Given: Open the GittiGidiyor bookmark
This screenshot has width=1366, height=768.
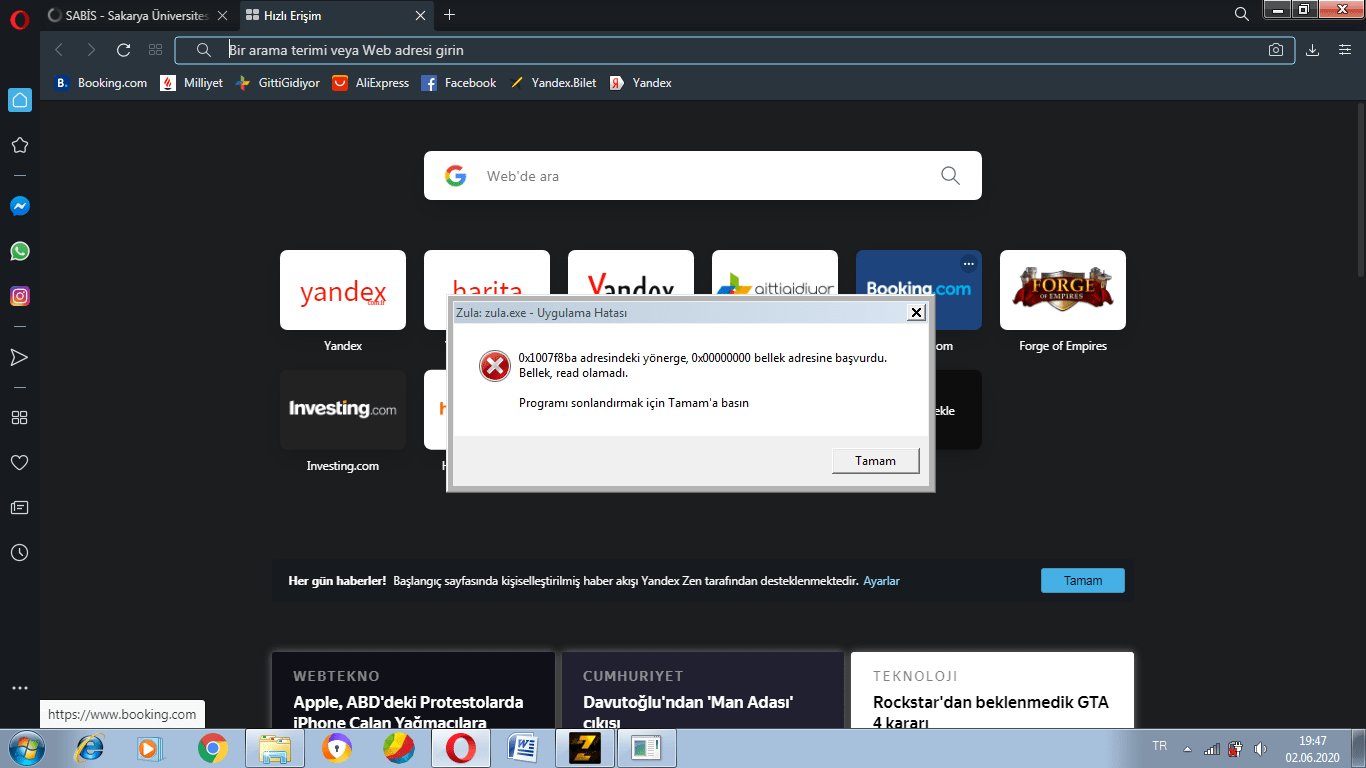Looking at the screenshot, I should tap(277, 83).
